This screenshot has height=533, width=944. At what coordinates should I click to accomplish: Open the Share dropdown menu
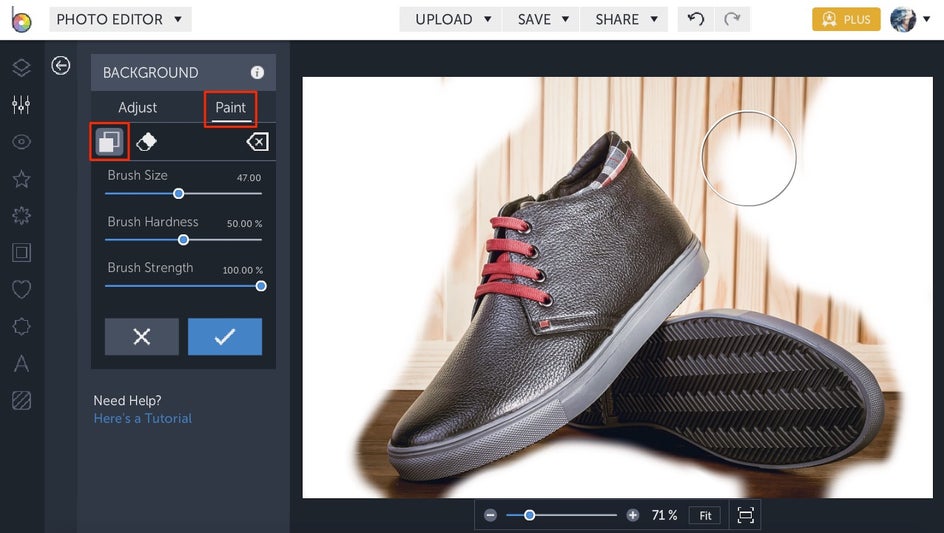point(624,19)
